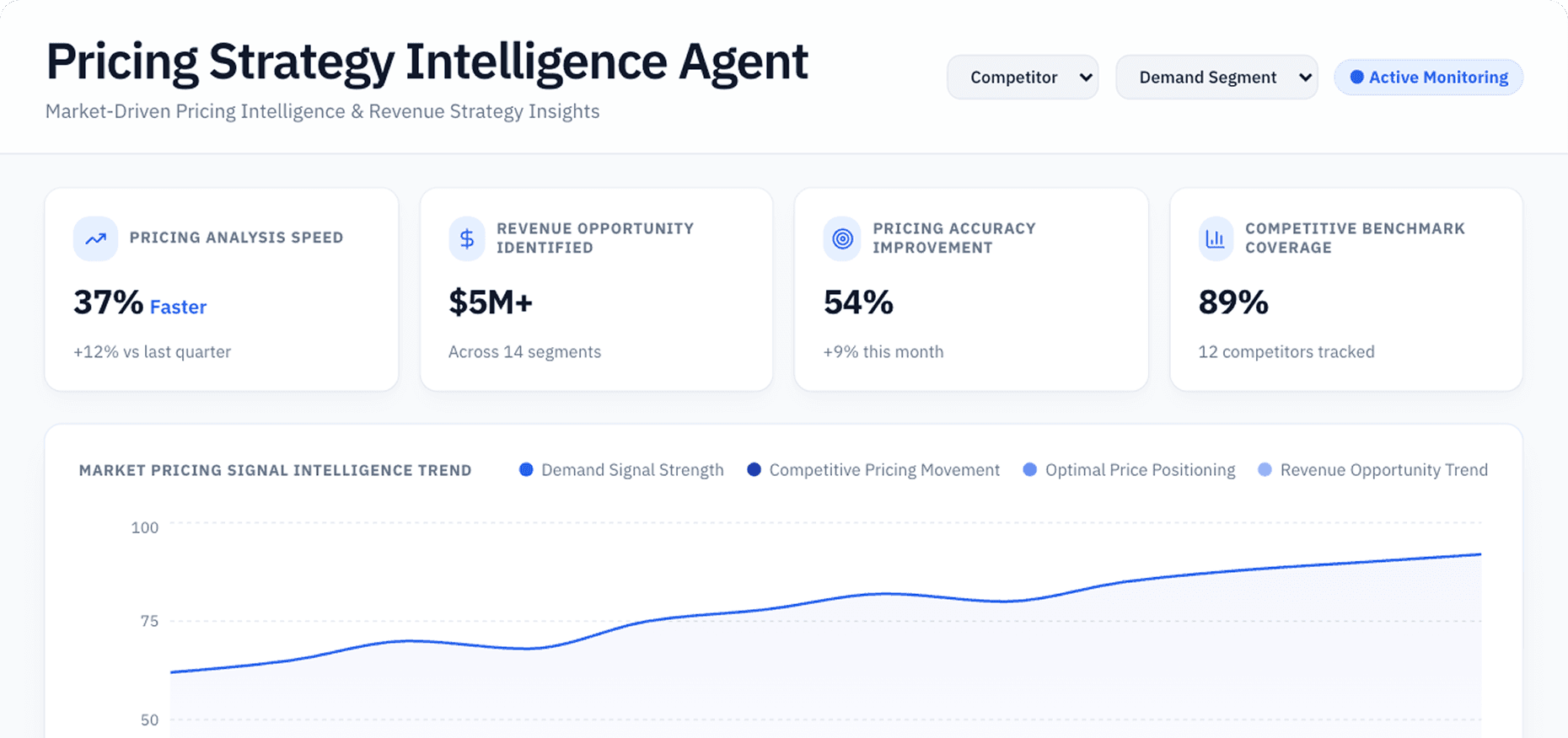Click the Revenue Opportunity Trend legend dot
This screenshot has width=1568, height=738.
[1265, 469]
